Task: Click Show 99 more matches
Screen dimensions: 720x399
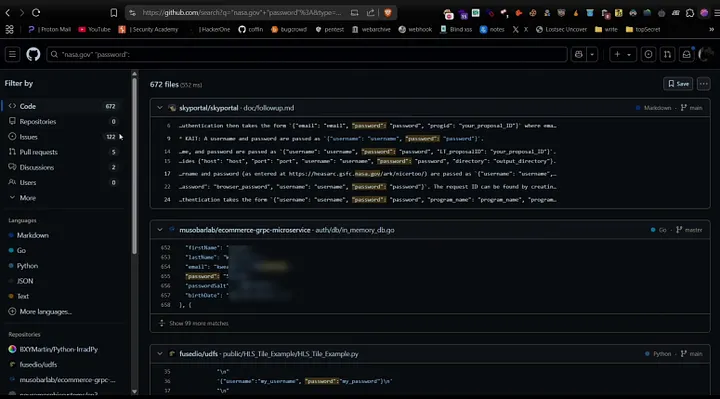Action: (x=199, y=323)
